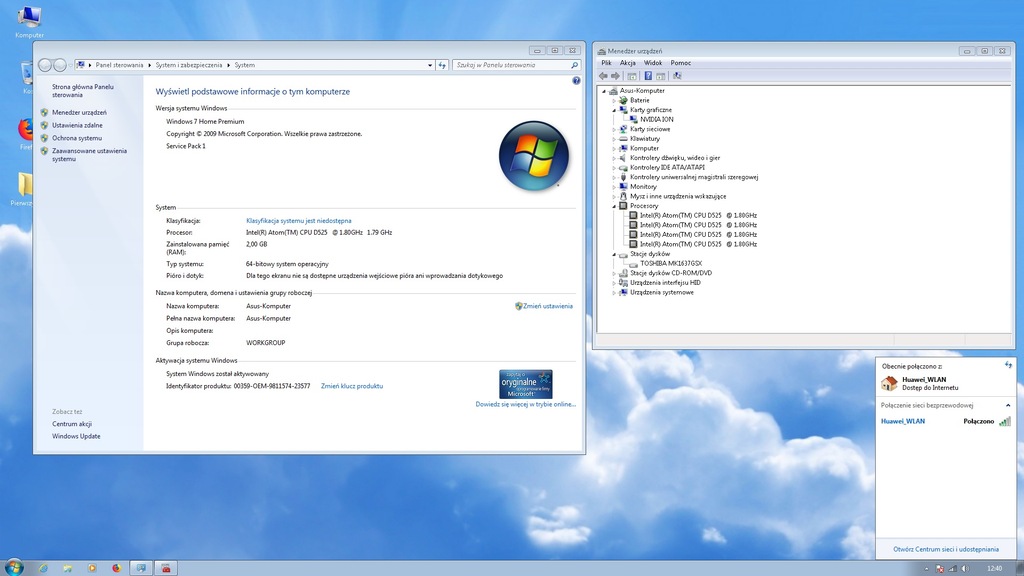Click the Action Center flag icon in tray

[940, 569]
